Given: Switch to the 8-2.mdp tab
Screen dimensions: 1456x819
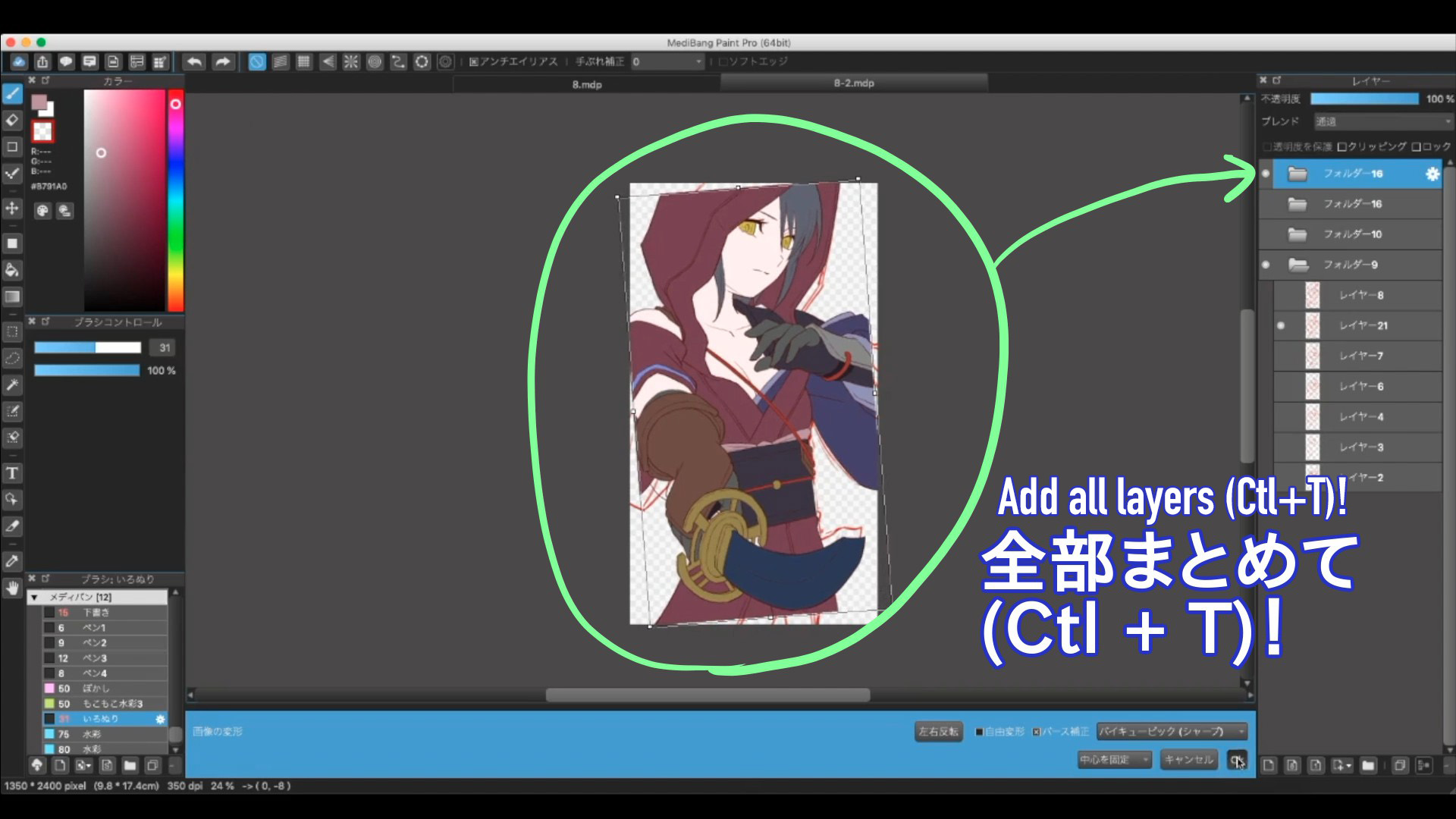Looking at the screenshot, I should click(854, 83).
